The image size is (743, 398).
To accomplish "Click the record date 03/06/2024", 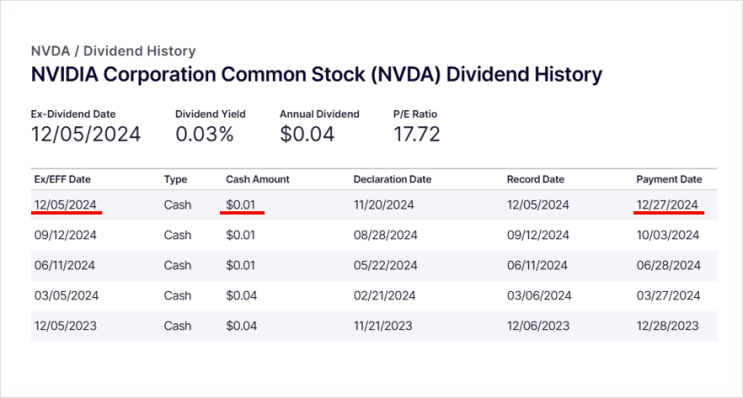I will click(x=539, y=296).
